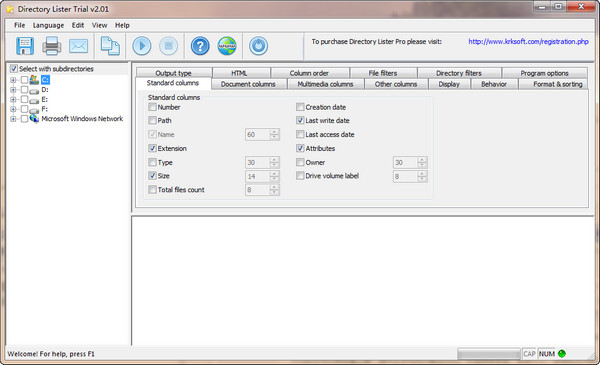Image resolution: width=600 pixels, height=365 pixels.
Task: Switch to the File filters tab
Action: [383, 73]
